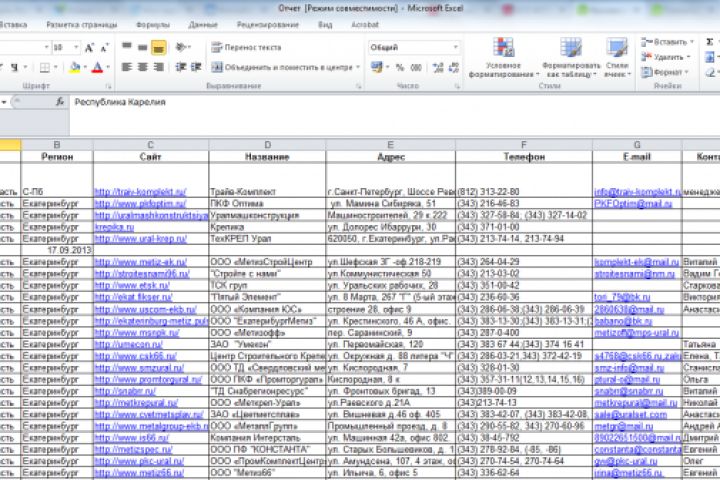The width and height of the screenshot is (720, 480).
Task: Click the Вставить cells icon
Action: [647, 42]
